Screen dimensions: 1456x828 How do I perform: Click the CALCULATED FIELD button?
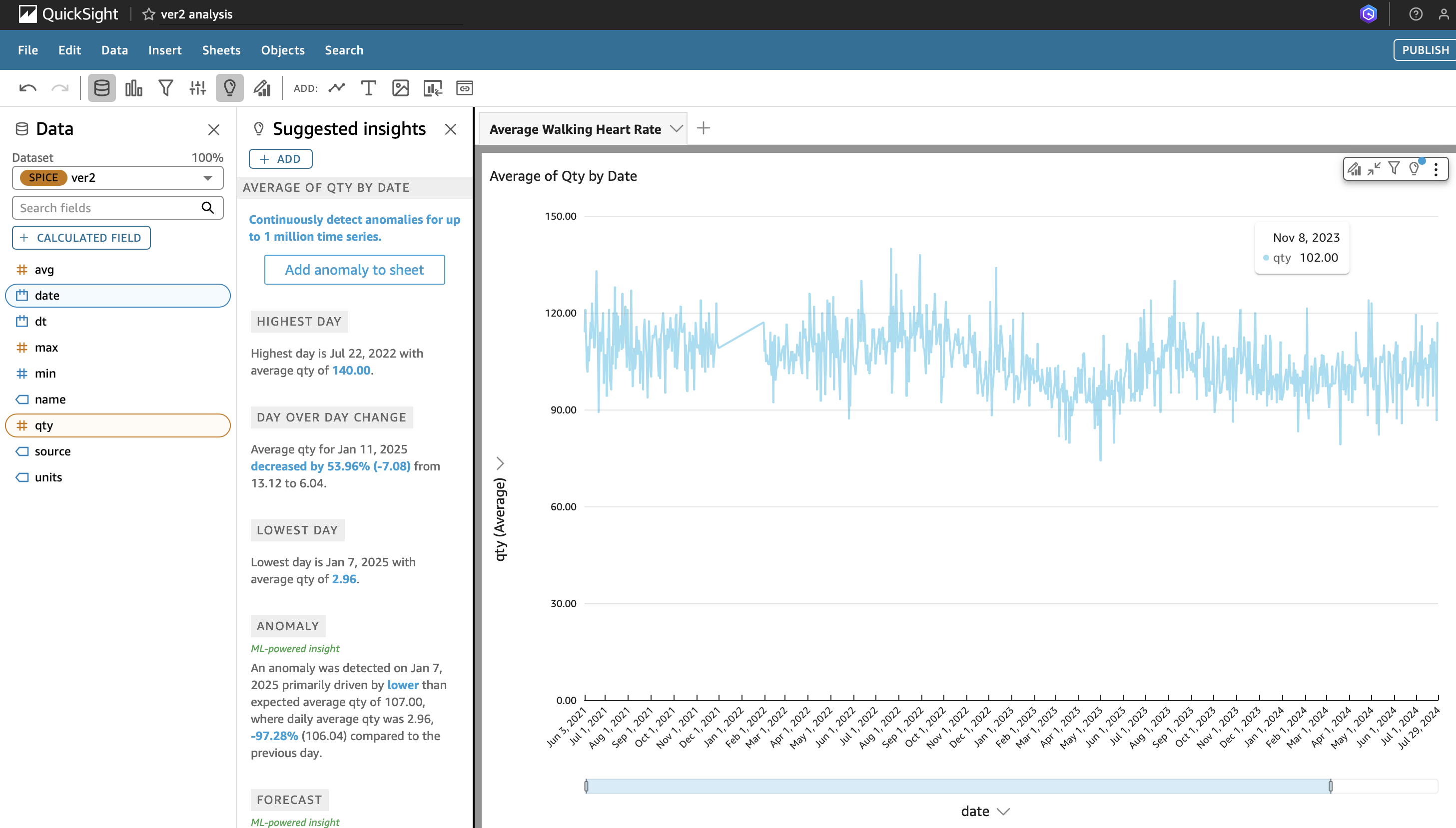tap(81, 238)
